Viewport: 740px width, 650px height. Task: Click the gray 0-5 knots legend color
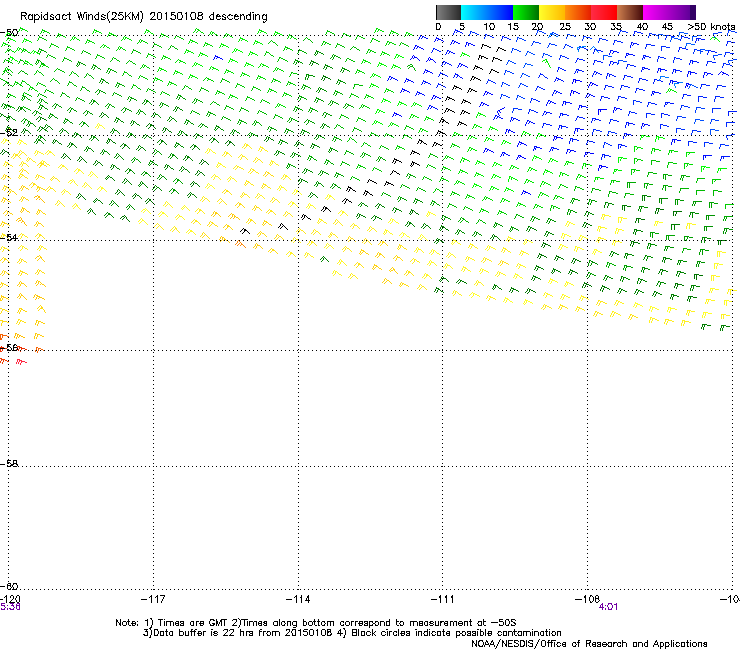(x=448, y=12)
